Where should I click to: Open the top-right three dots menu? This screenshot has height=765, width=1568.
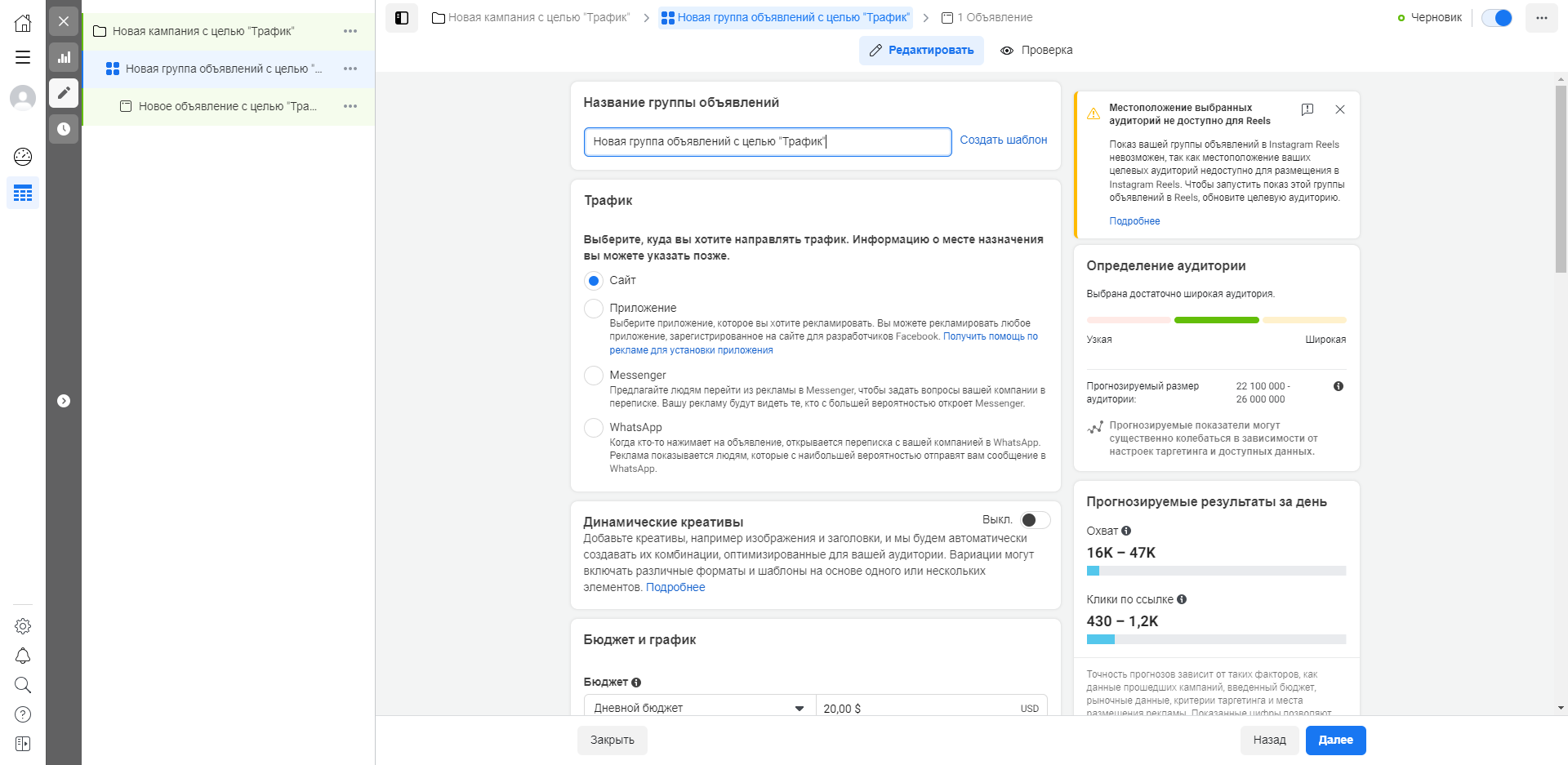[1541, 18]
